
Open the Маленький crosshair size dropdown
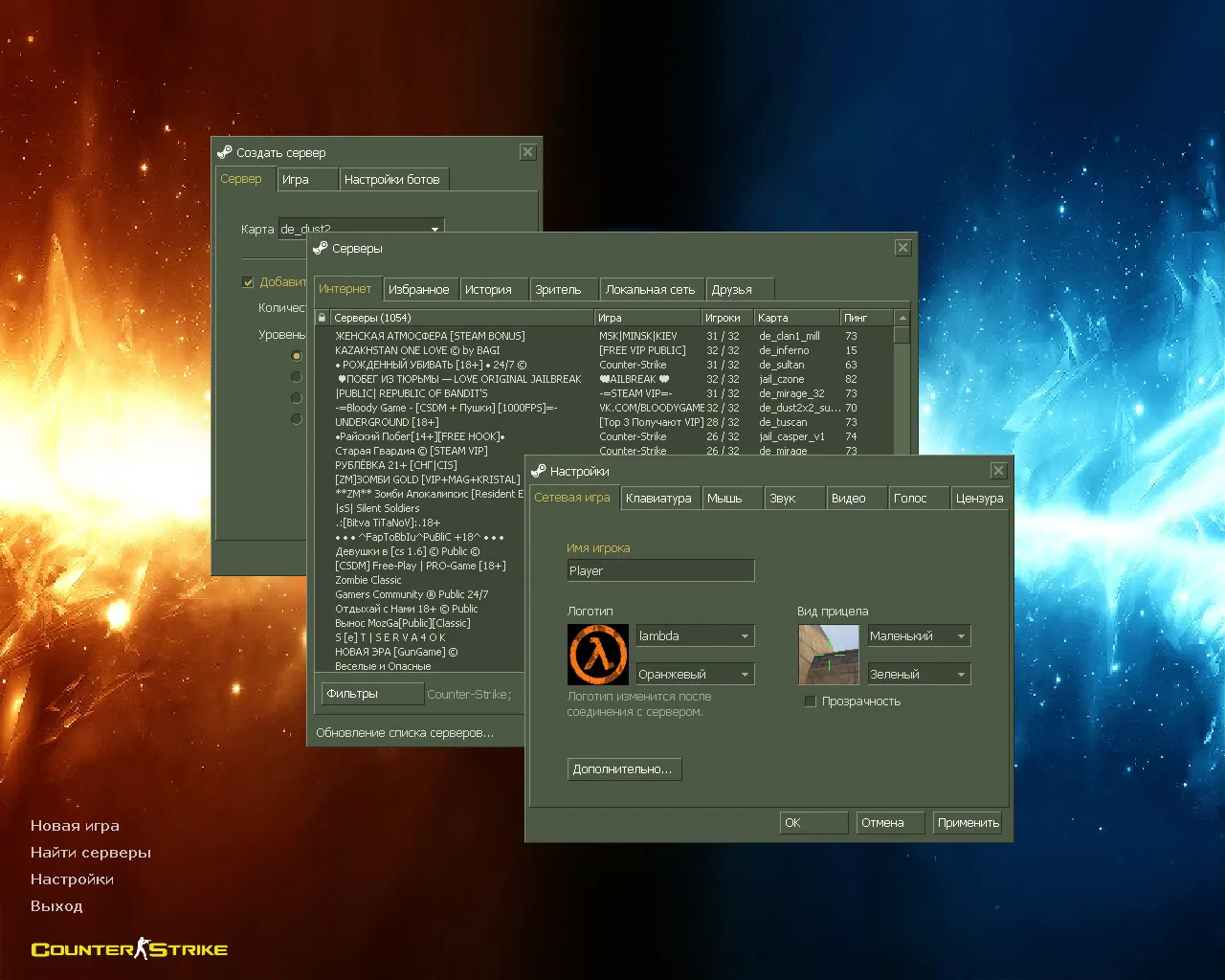(919, 636)
